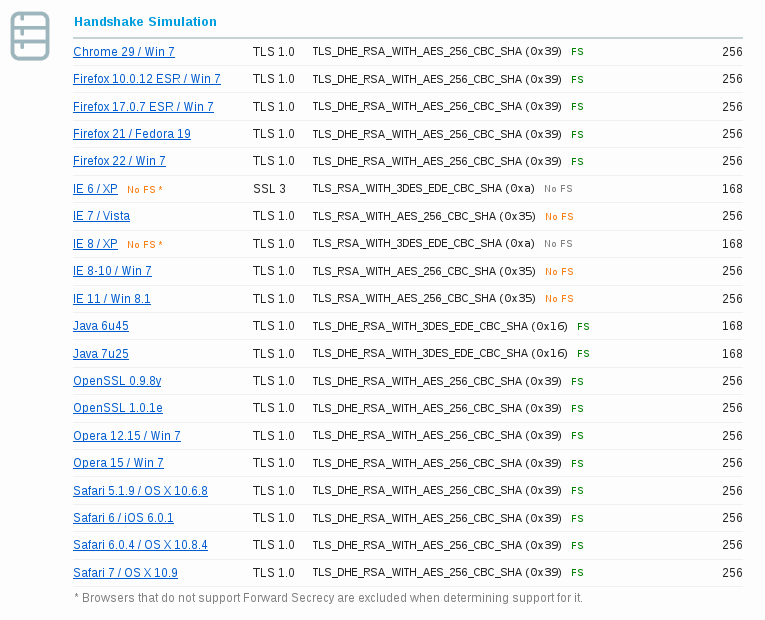Open the IE 8-10 / Win 7 link
This screenshot has height=620, width=765.
[x=112, y=271]
